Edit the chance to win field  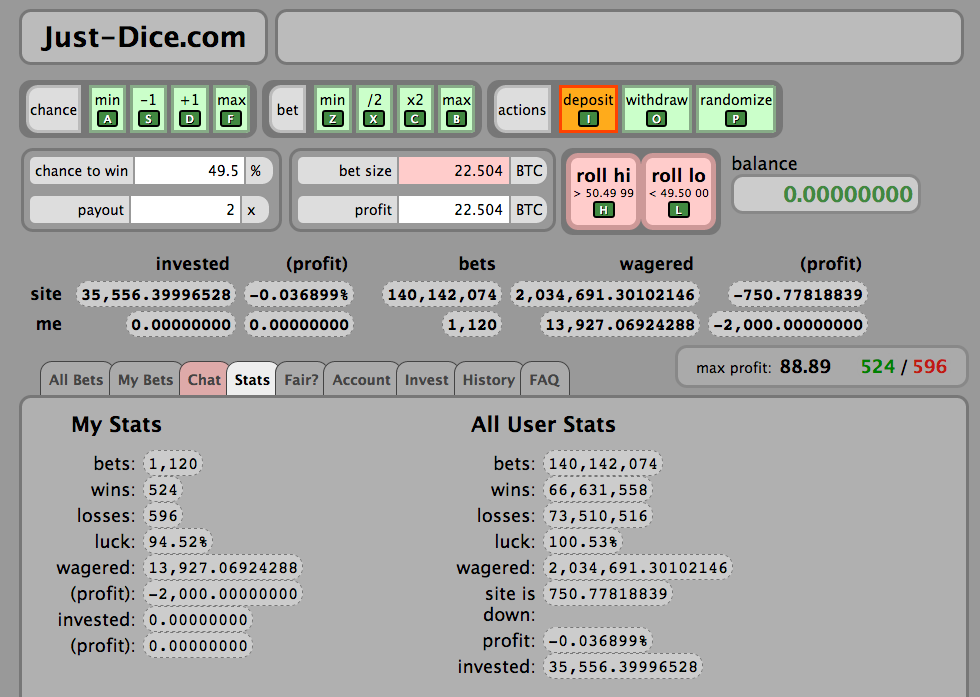(190, 171)
